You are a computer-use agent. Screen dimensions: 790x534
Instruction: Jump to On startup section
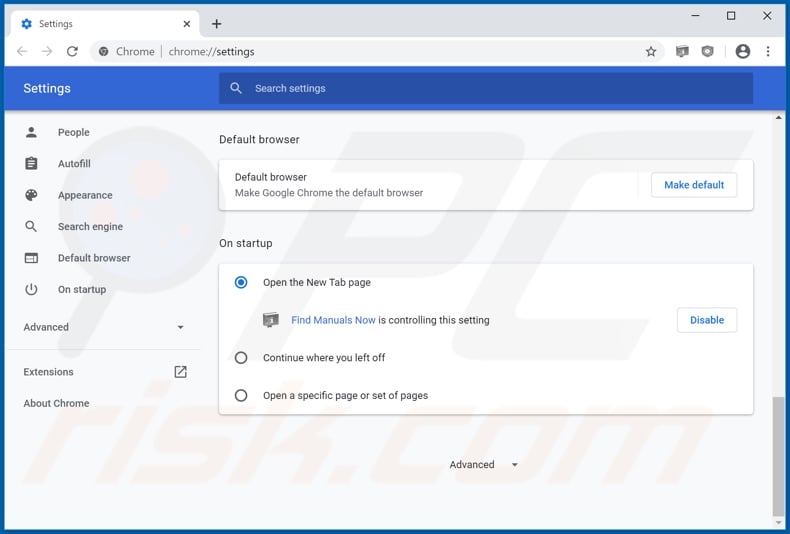(82, 289)
